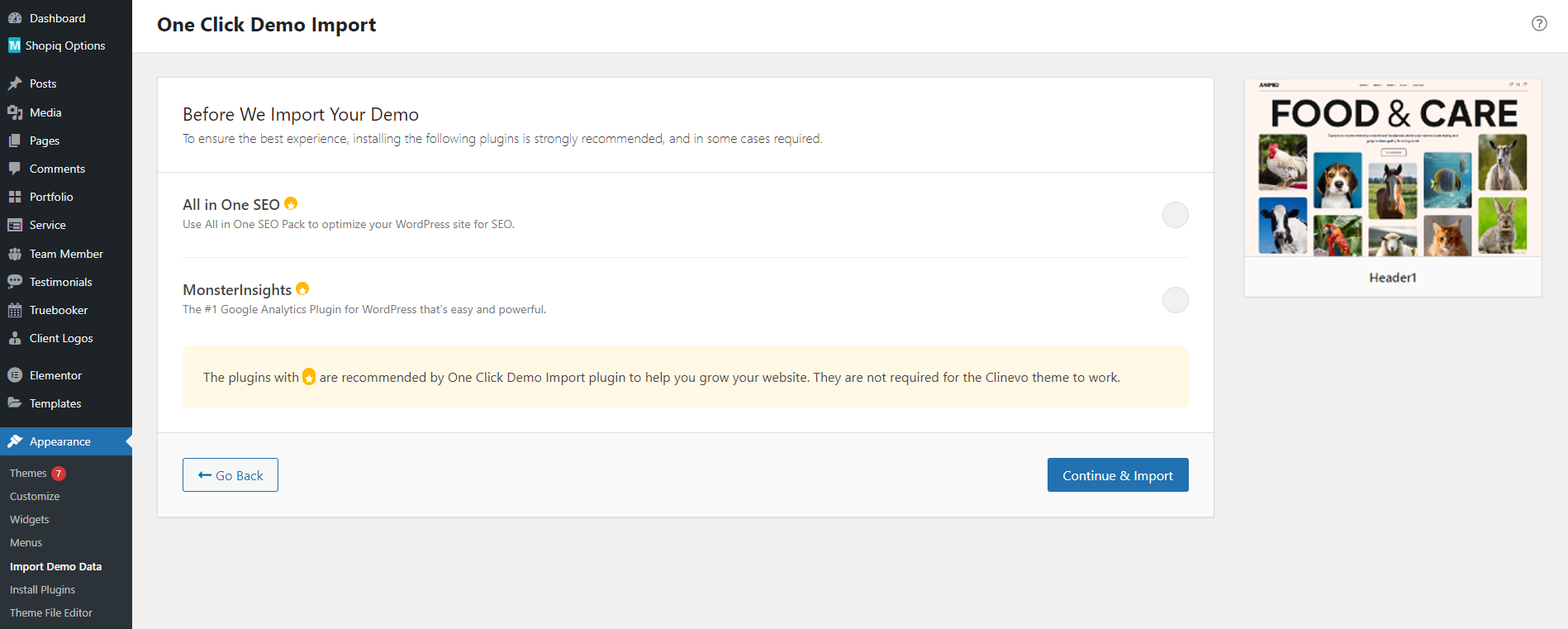Select the Appearance menu item
The image size is (1568, 629).
click(x=66, y=441)
